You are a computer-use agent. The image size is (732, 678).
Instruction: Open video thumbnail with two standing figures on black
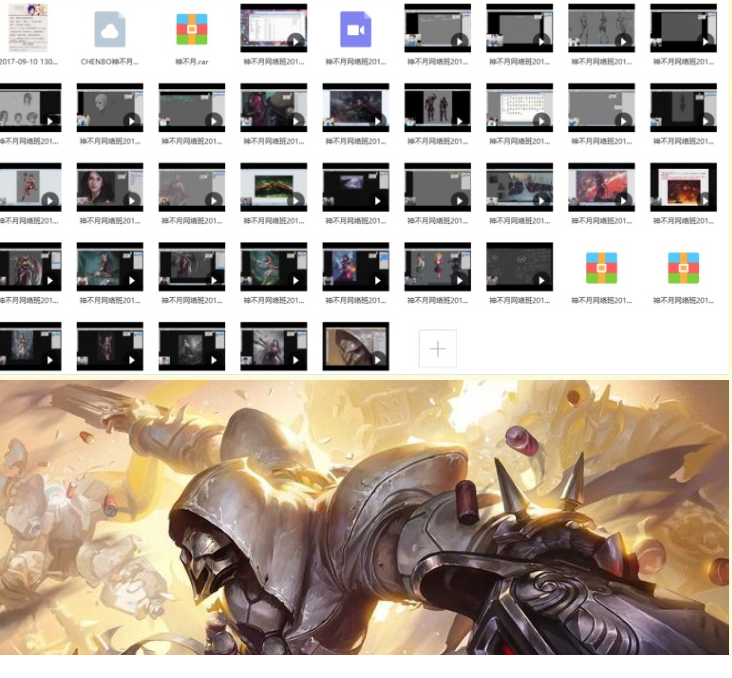click(437, 107)
